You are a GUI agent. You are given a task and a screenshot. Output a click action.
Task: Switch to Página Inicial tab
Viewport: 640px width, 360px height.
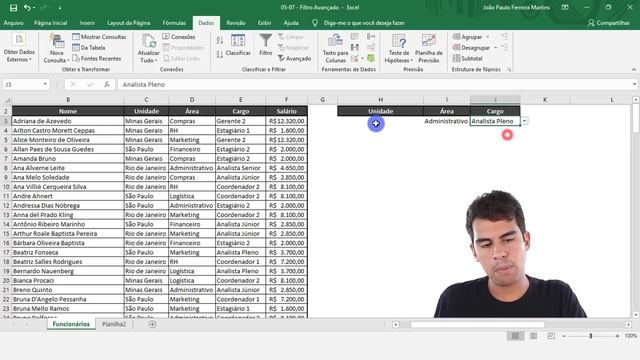tap(51, 23)
